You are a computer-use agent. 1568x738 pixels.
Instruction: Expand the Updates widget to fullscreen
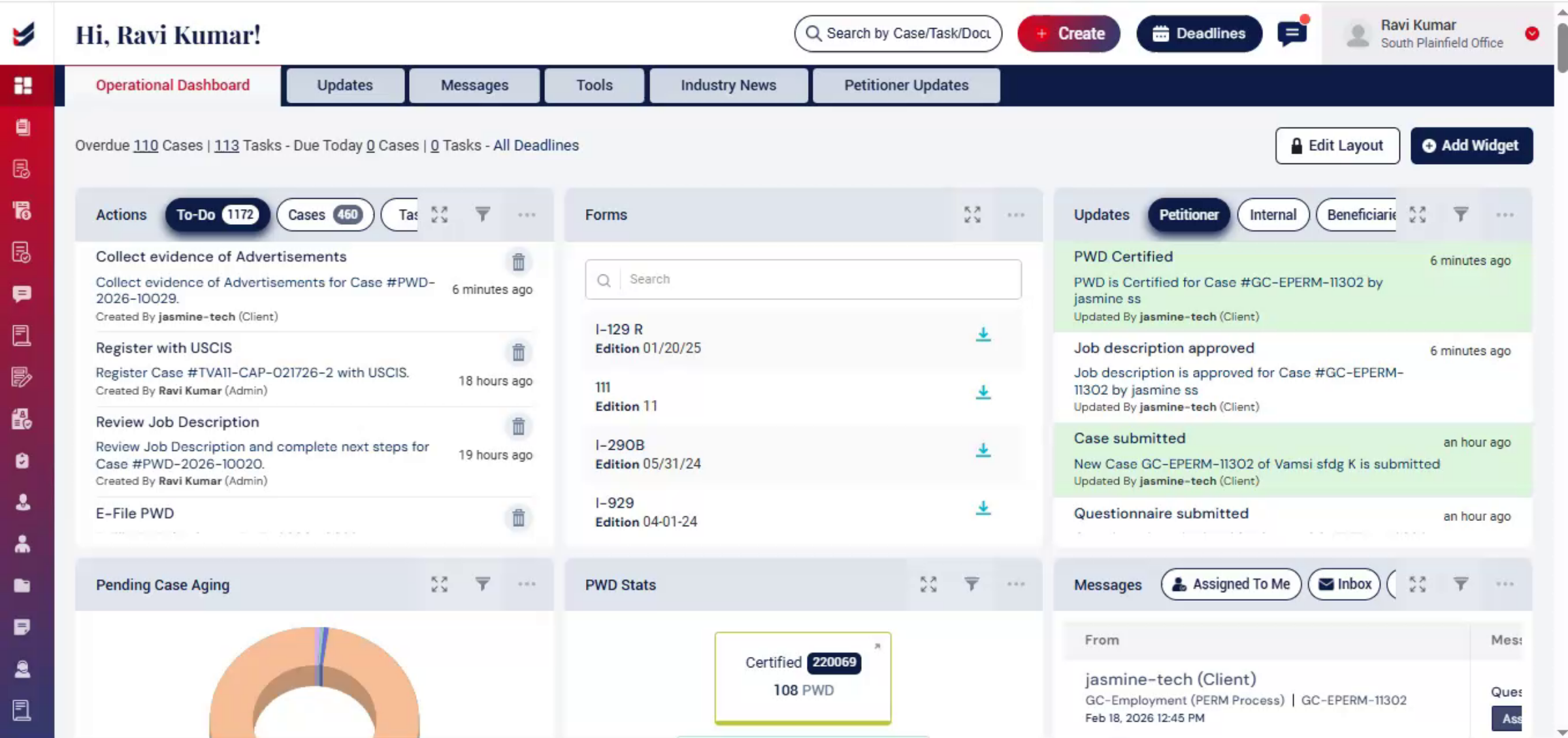(x=1418, y=214)
